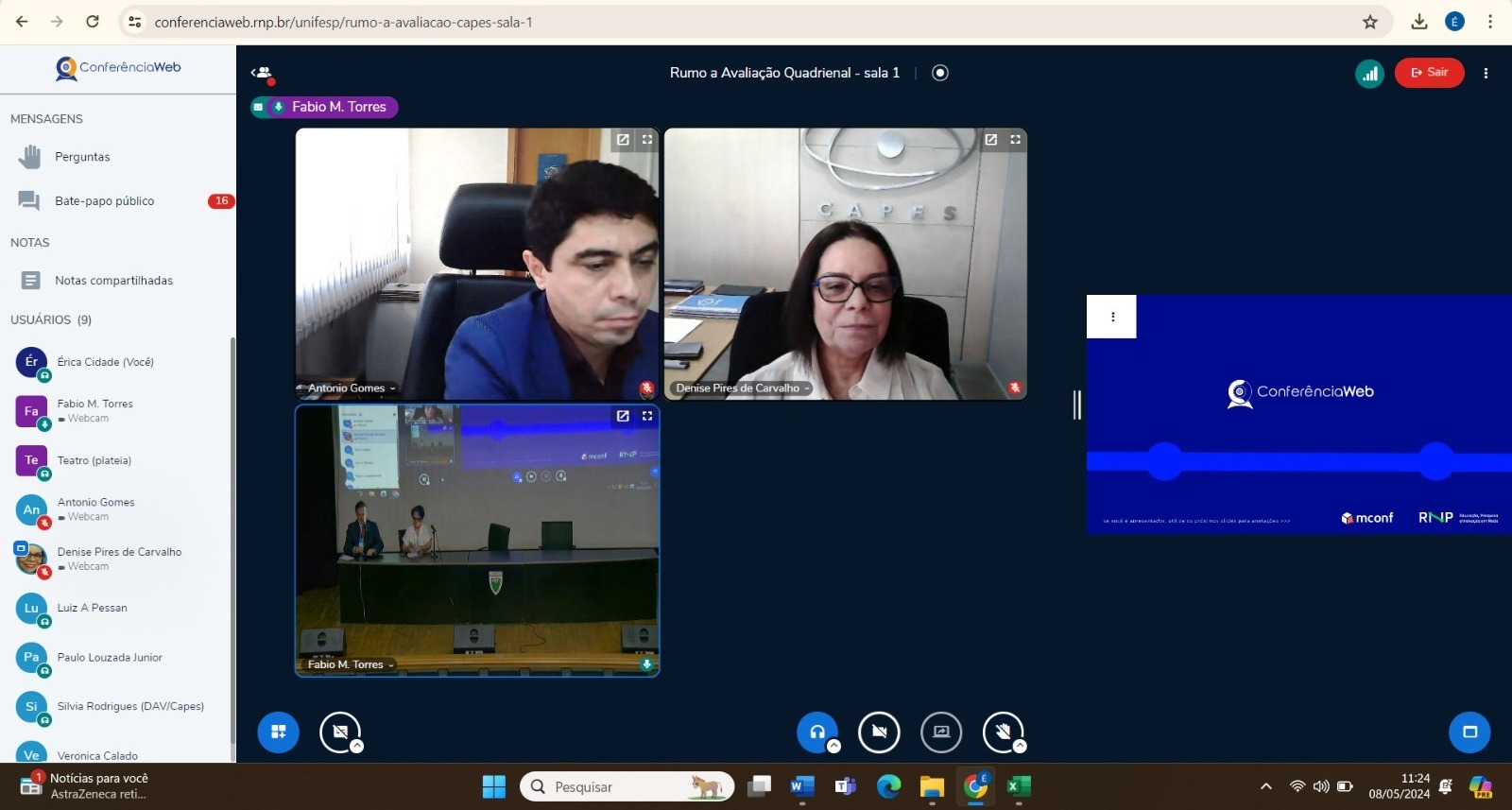
Task: Open Denise Pires de Carvalho name dropdown
Action: coord(743,388)
